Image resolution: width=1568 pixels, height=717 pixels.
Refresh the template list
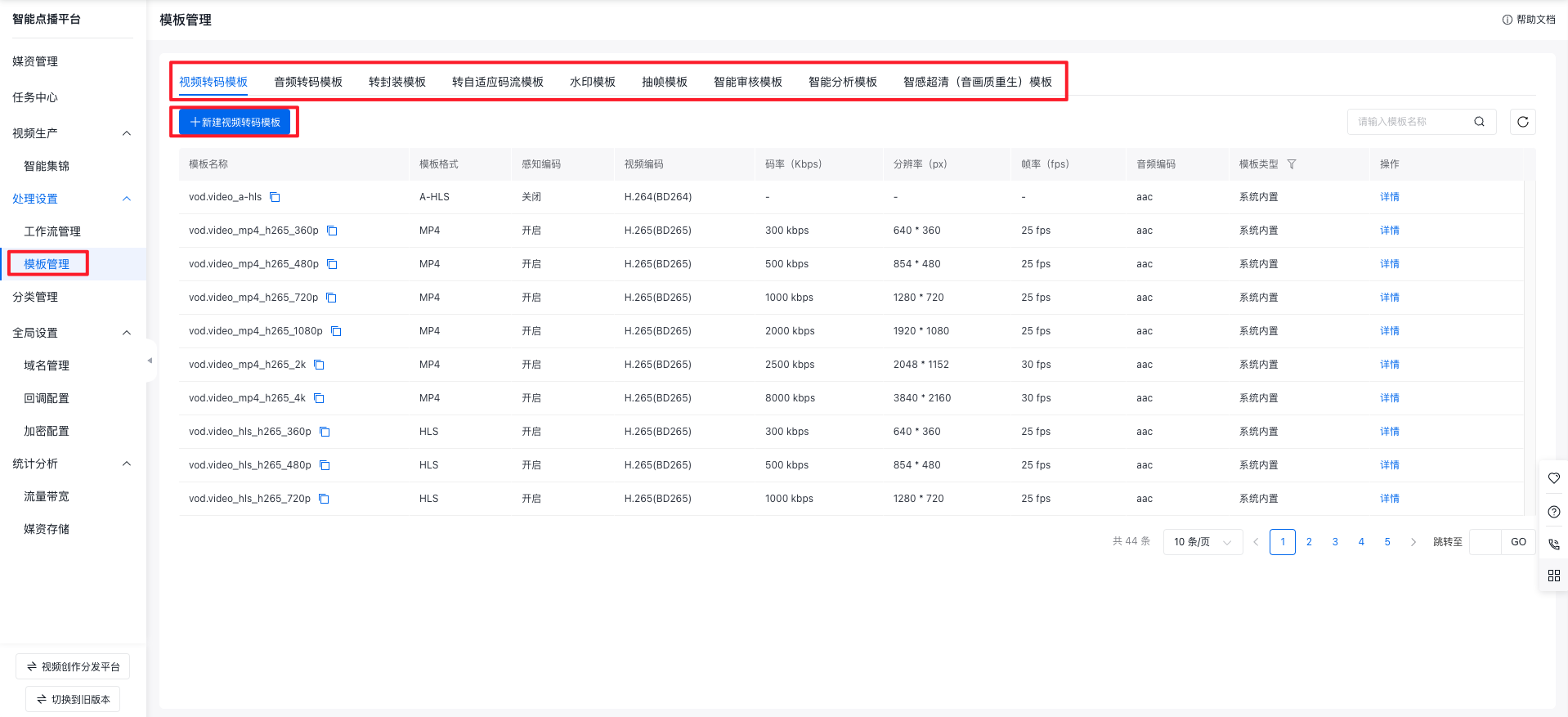[x=1522, y=122]
